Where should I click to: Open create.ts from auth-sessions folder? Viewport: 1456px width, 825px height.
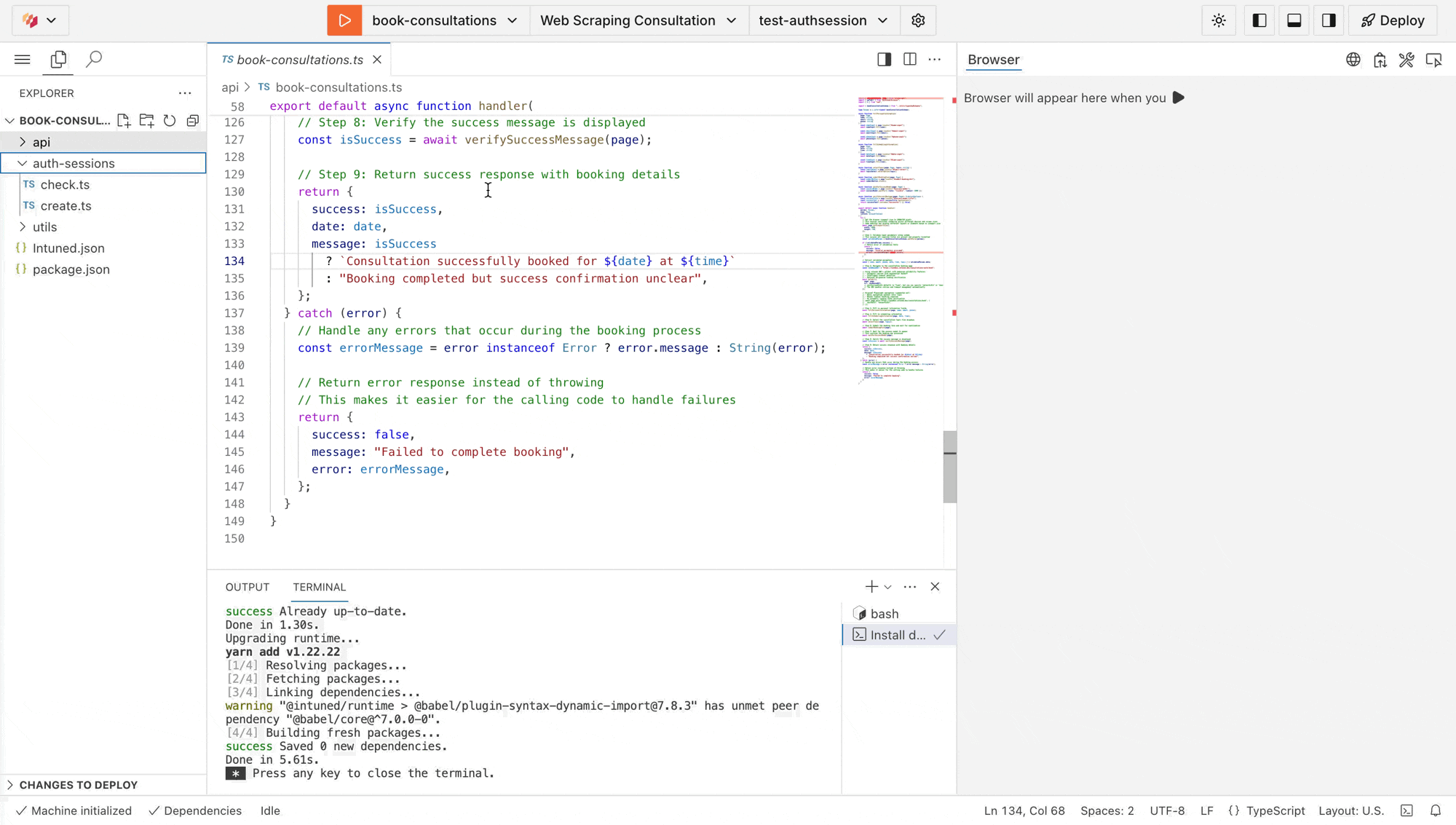pos(66,206)
